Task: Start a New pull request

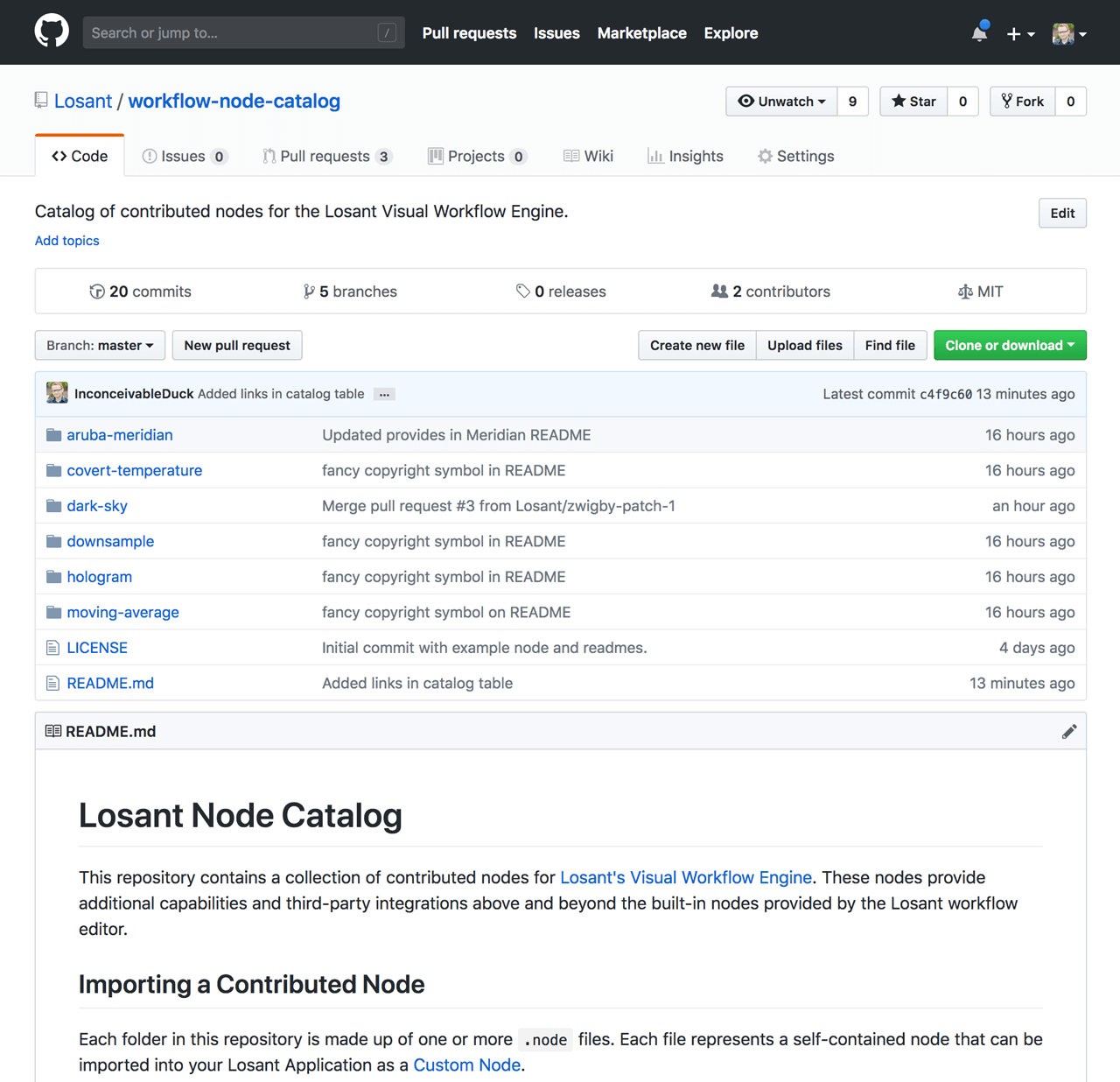Action: (x=236, y=345)
